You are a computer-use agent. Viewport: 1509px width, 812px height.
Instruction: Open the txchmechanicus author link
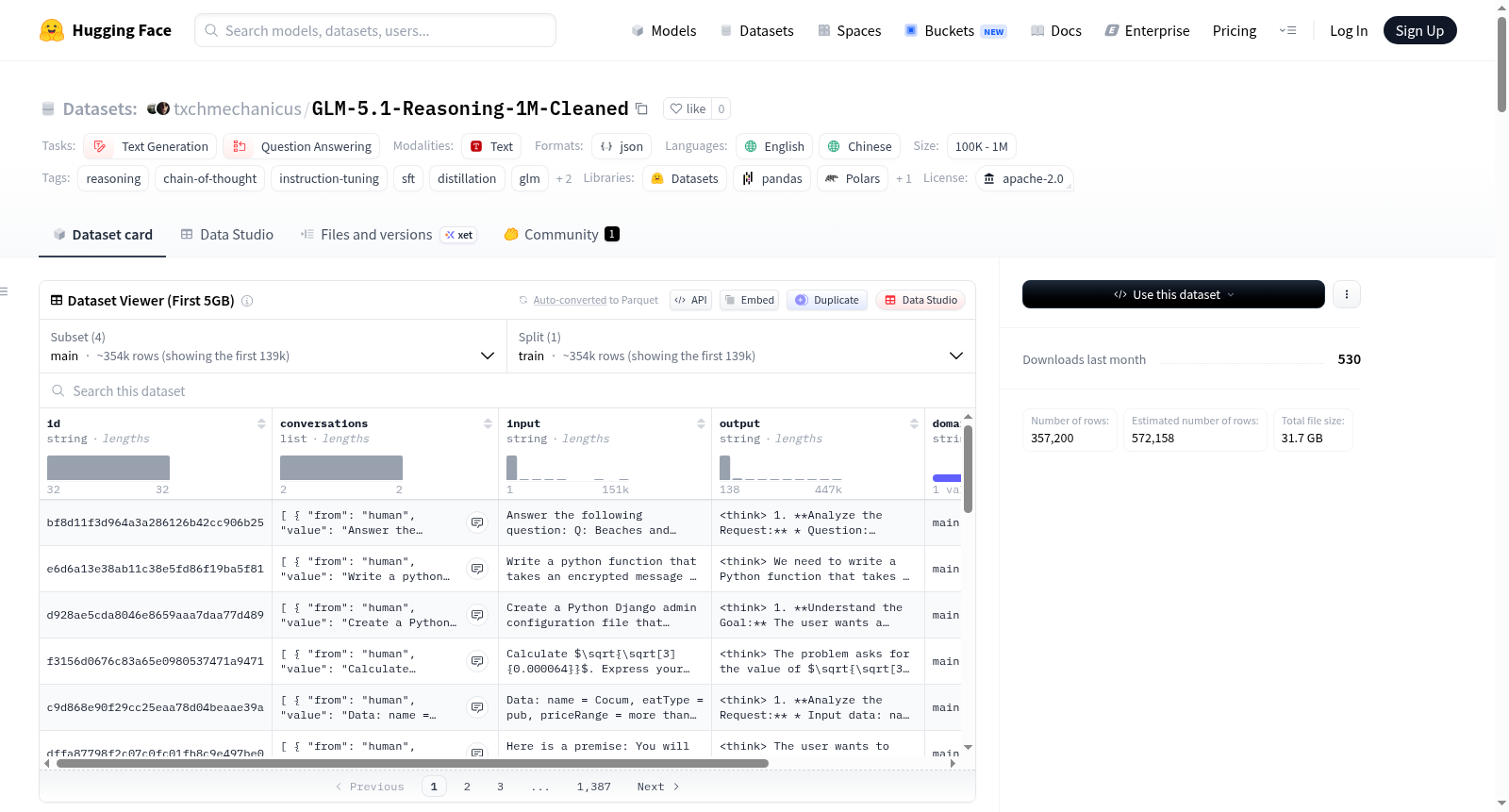(x=238, y=108)
